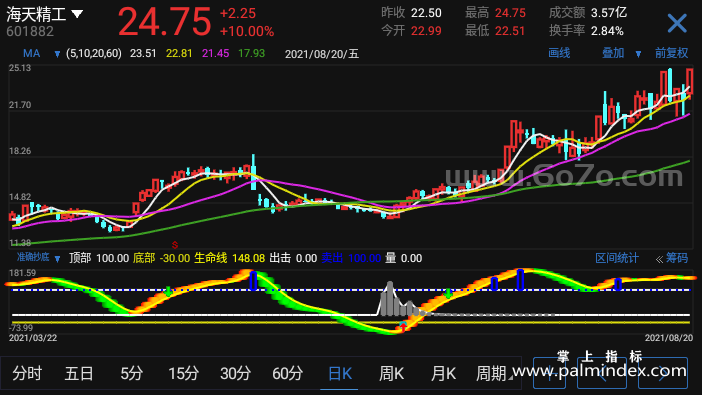The width and height of the screenshot is (702, 395).
Task: Tap the crosshair plus button
Action: point(549,373)
